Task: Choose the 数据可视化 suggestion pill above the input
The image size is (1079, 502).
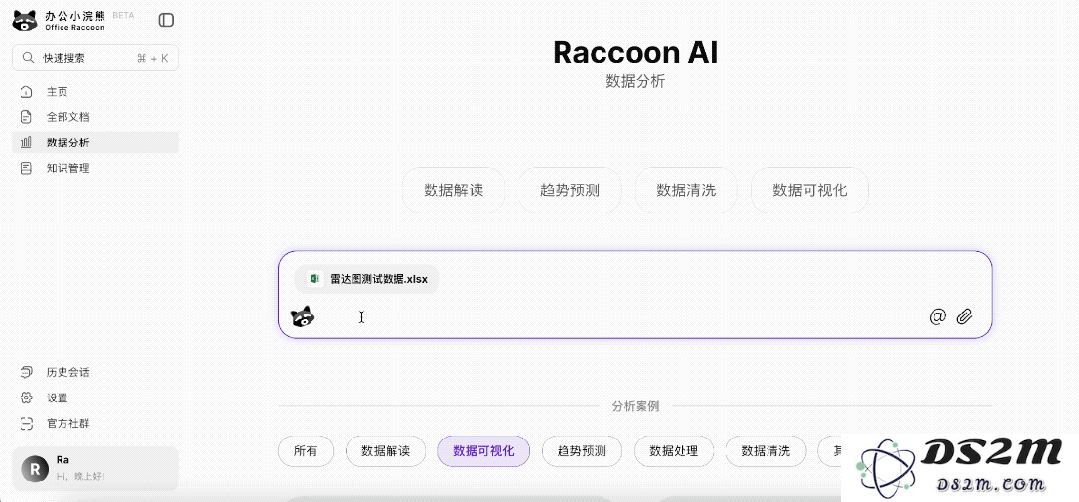Action: [809, 190]
